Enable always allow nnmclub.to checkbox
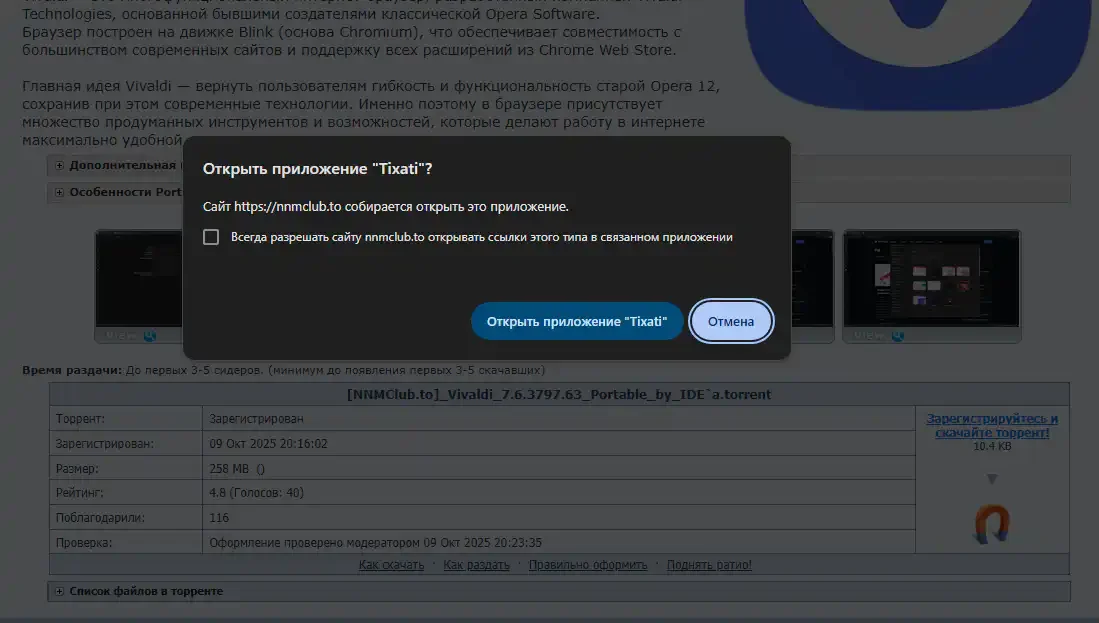This screenshot has width=1099, height=623. click(x=211, y=237)
